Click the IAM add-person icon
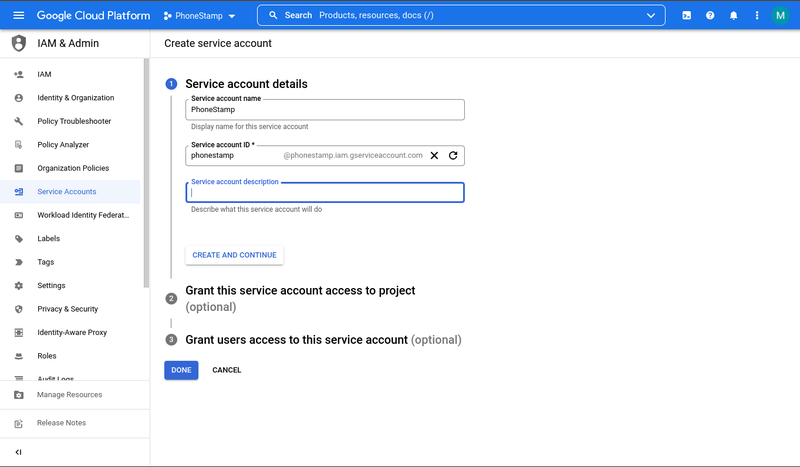The image size is (800, 467). pos(19,75)
